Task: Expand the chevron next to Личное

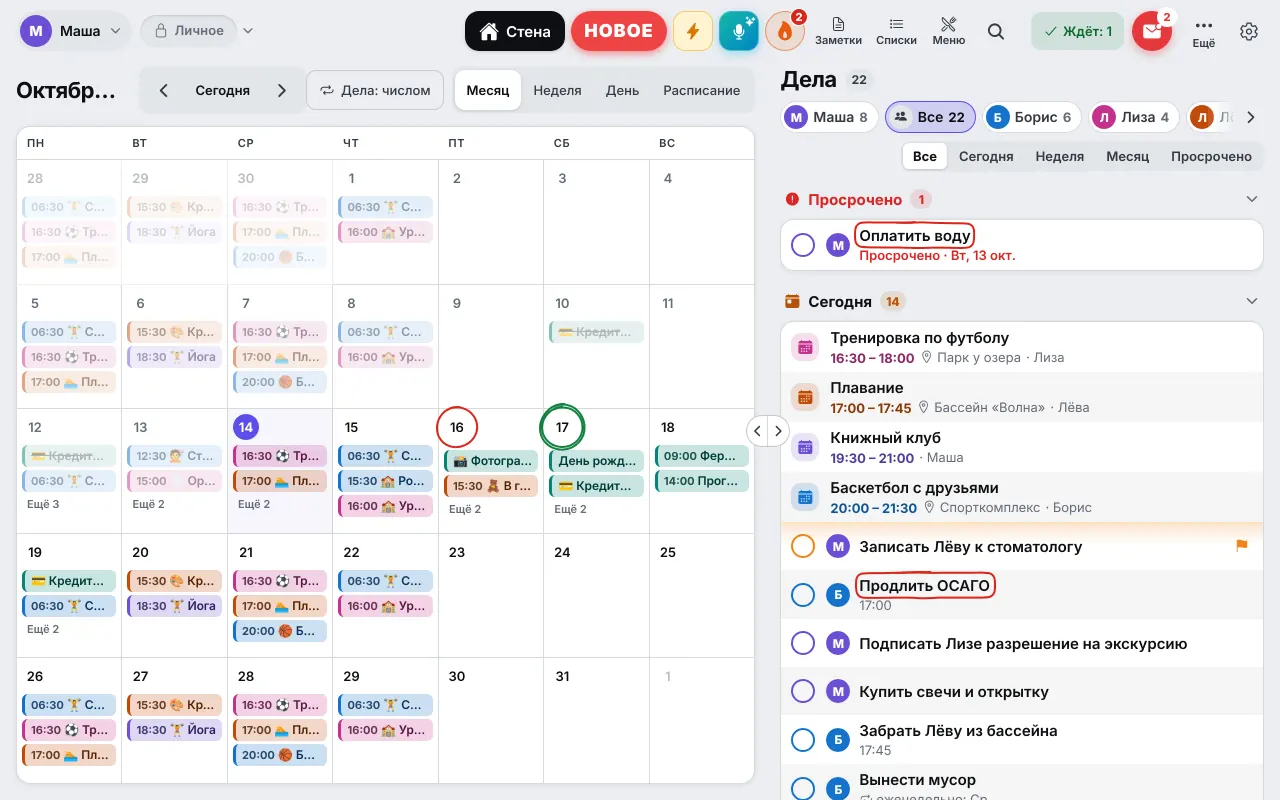Action: [248, 31]
